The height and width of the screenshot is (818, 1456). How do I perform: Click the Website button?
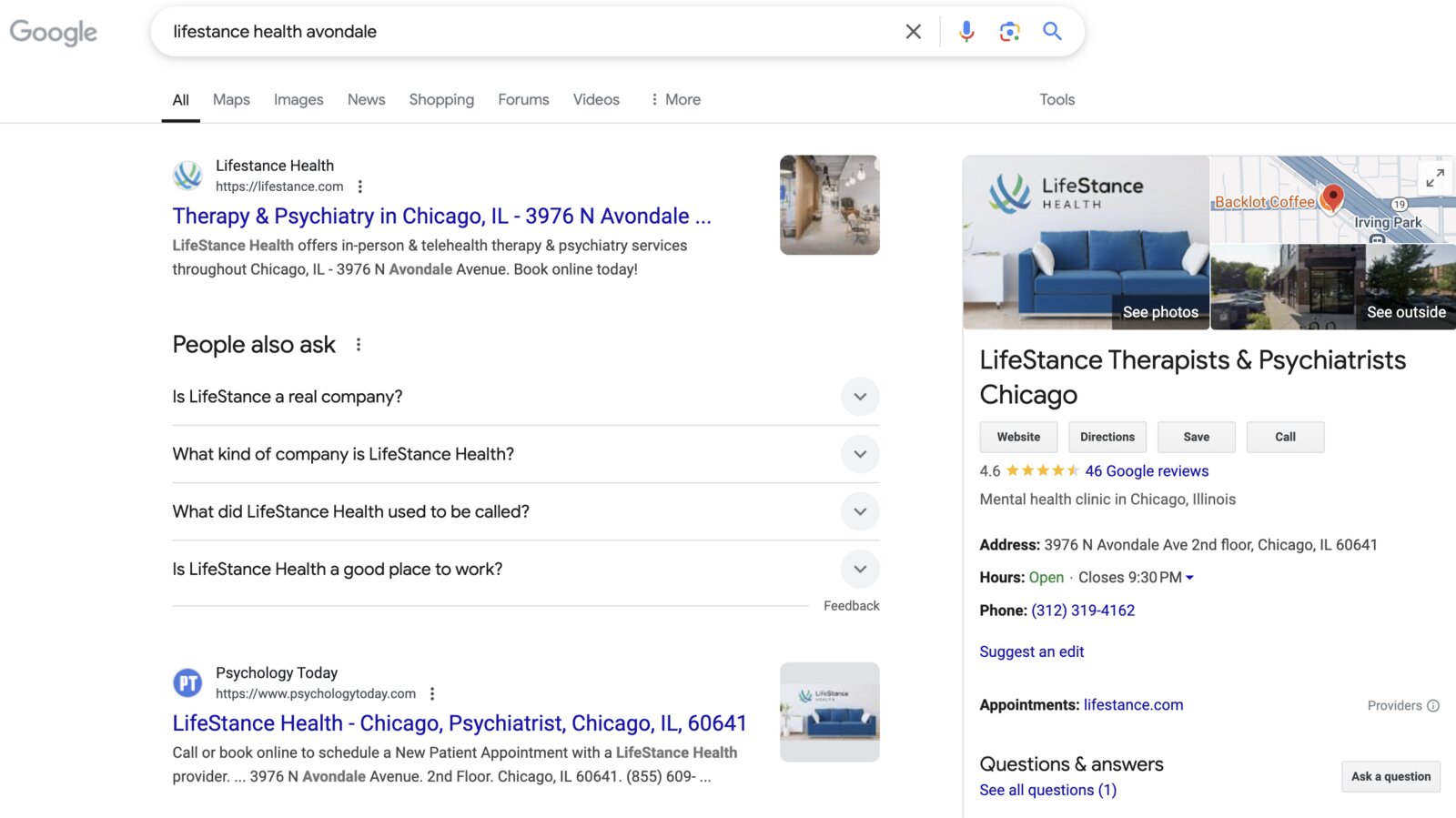[1018, 438]
